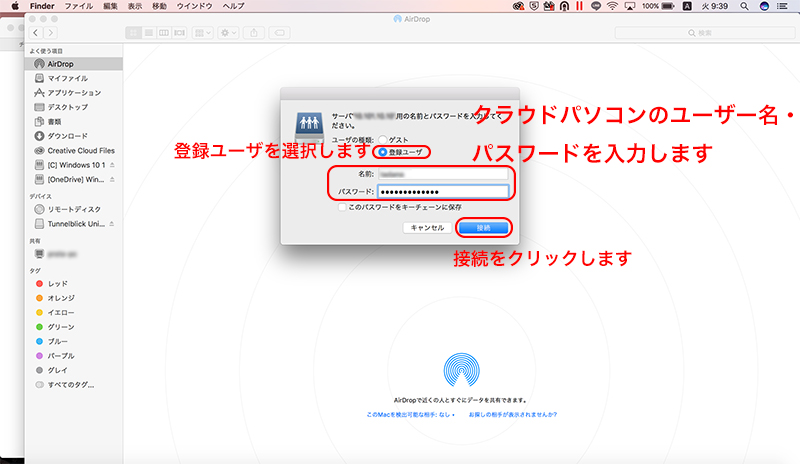Click the パスワード input field
The height and width of the screenshot is (464, 800).
point(443,192)
